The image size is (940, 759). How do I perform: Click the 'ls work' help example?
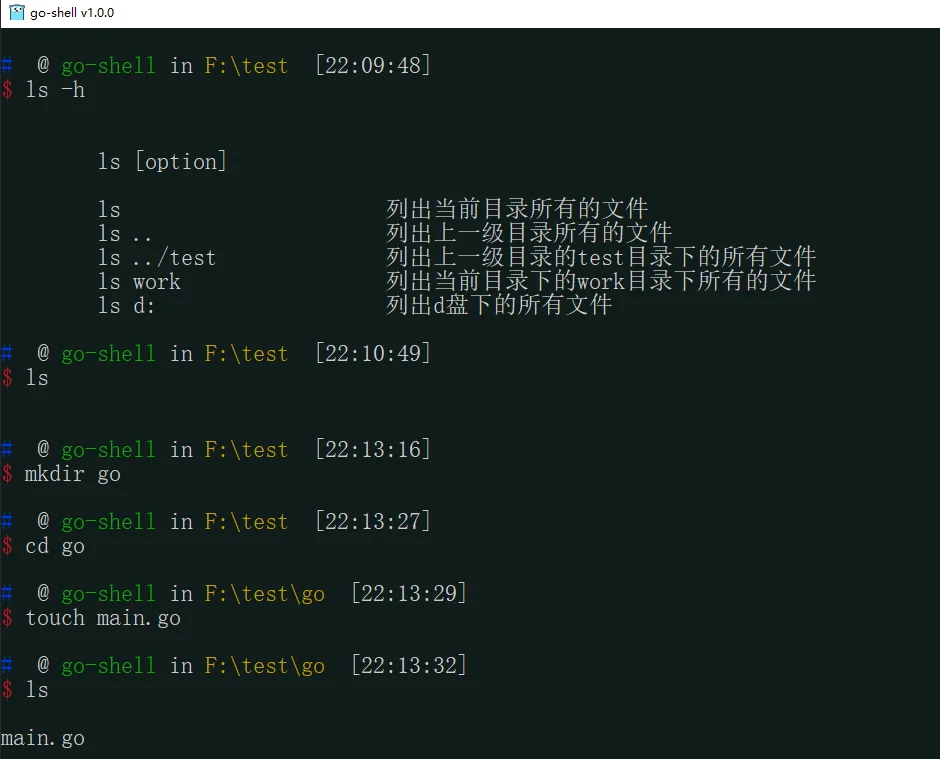click(139, 282)
